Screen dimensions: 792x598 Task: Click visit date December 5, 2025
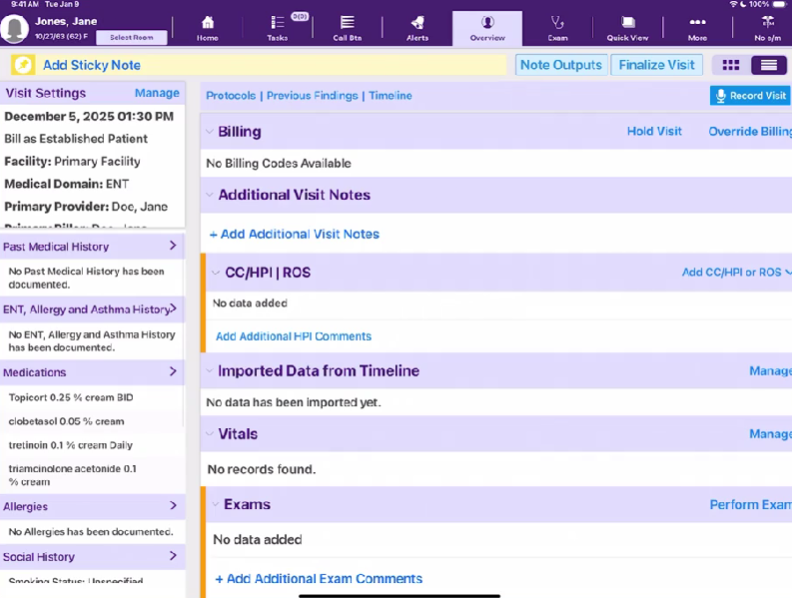point(89,116)
